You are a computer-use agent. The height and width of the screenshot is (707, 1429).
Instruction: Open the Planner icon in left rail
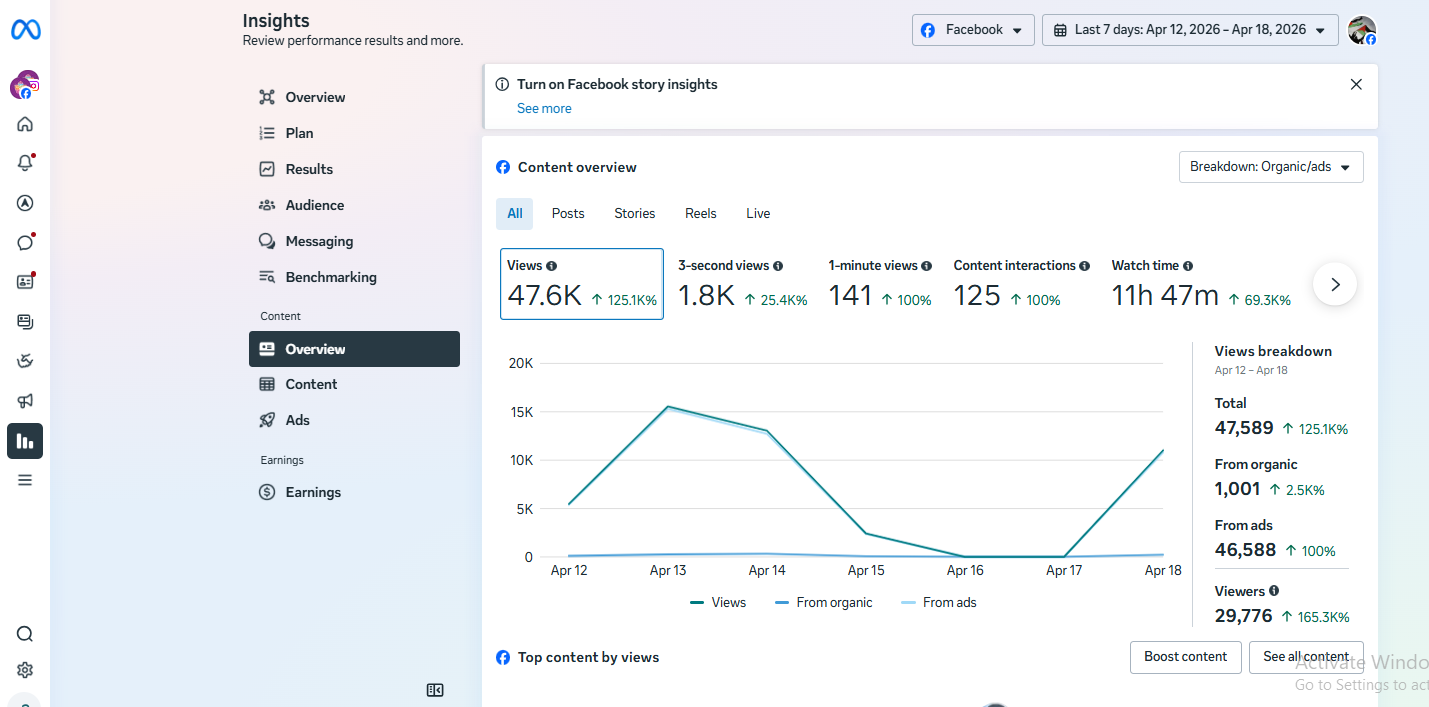(x=25, y=361)
